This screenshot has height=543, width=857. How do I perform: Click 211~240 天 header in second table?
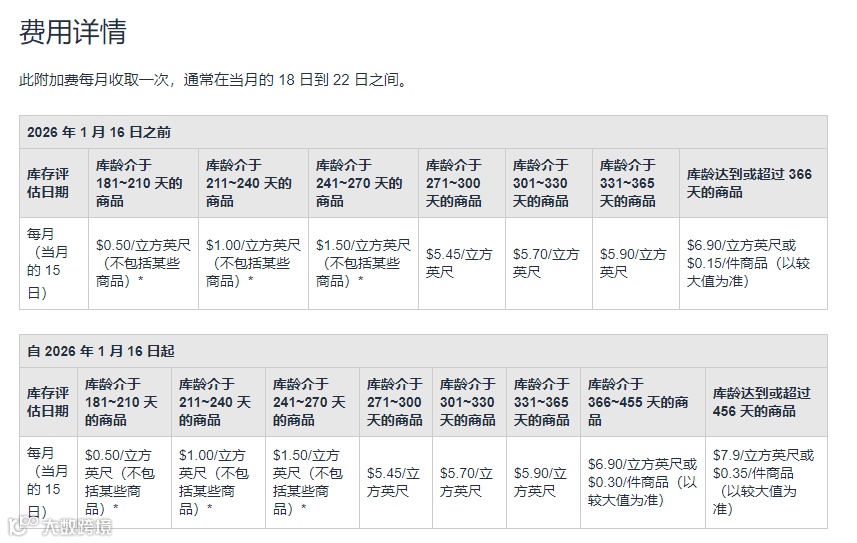click(218, 402)
